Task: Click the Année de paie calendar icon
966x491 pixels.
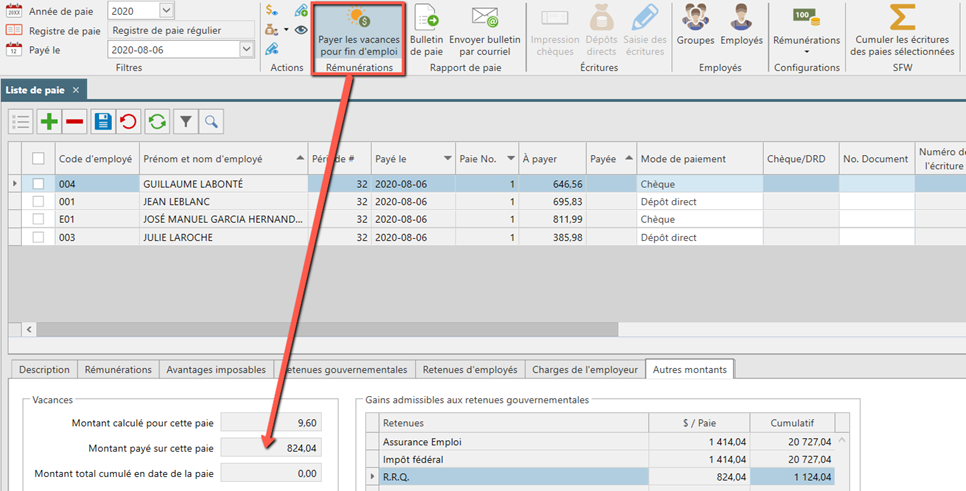Action: (14, 10)
